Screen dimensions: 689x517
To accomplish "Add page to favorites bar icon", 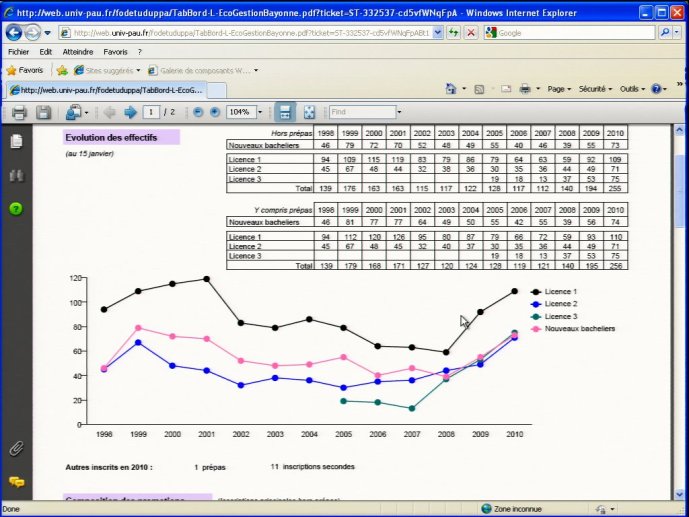I will point(62,70).
